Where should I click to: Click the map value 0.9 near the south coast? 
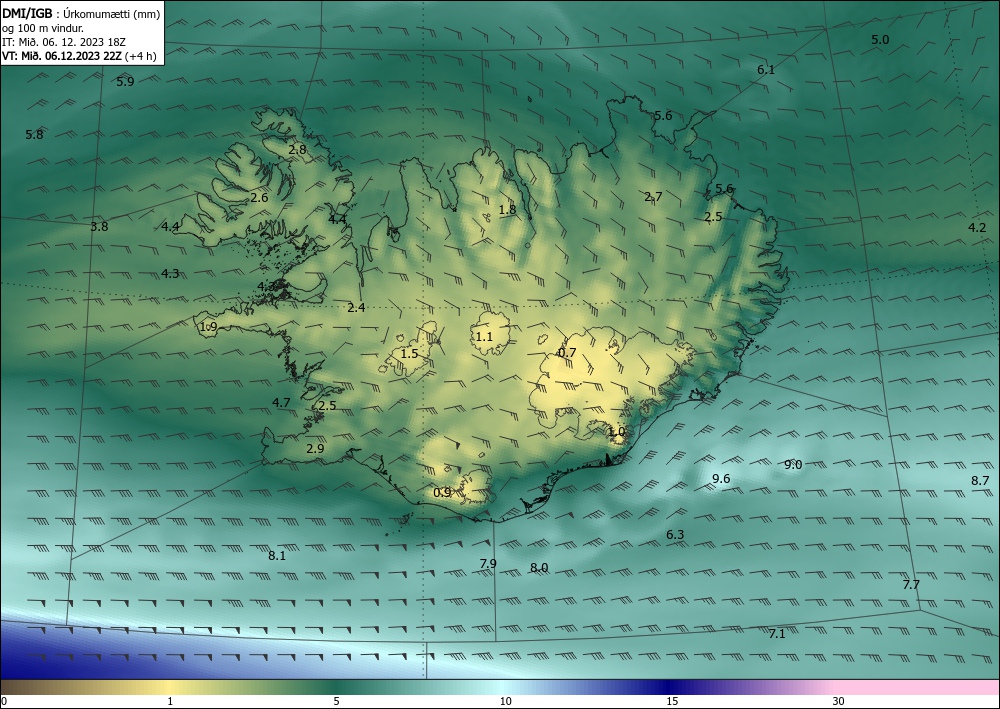[442, 492]
